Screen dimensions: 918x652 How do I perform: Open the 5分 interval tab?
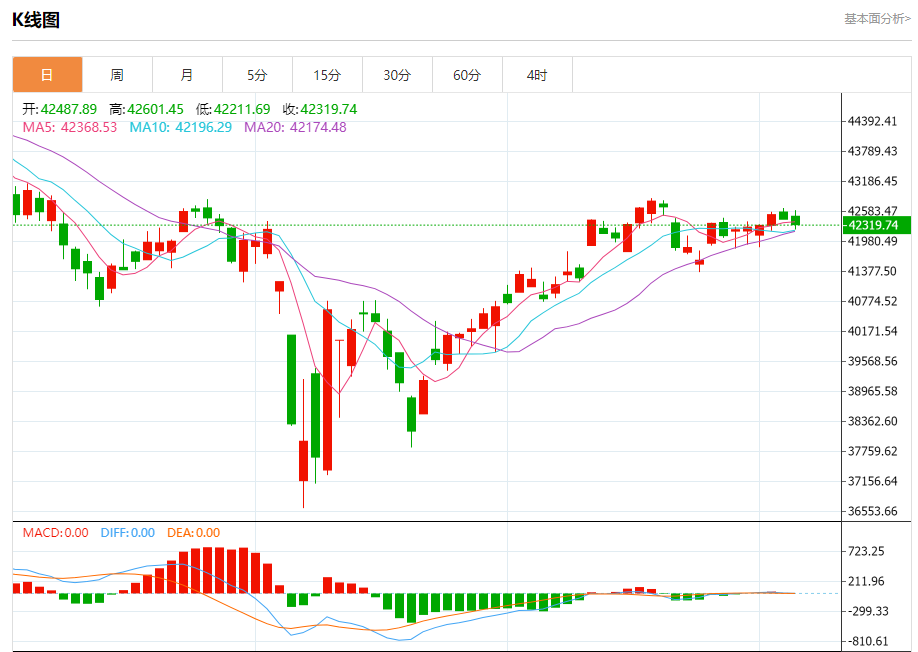(257, 75)
